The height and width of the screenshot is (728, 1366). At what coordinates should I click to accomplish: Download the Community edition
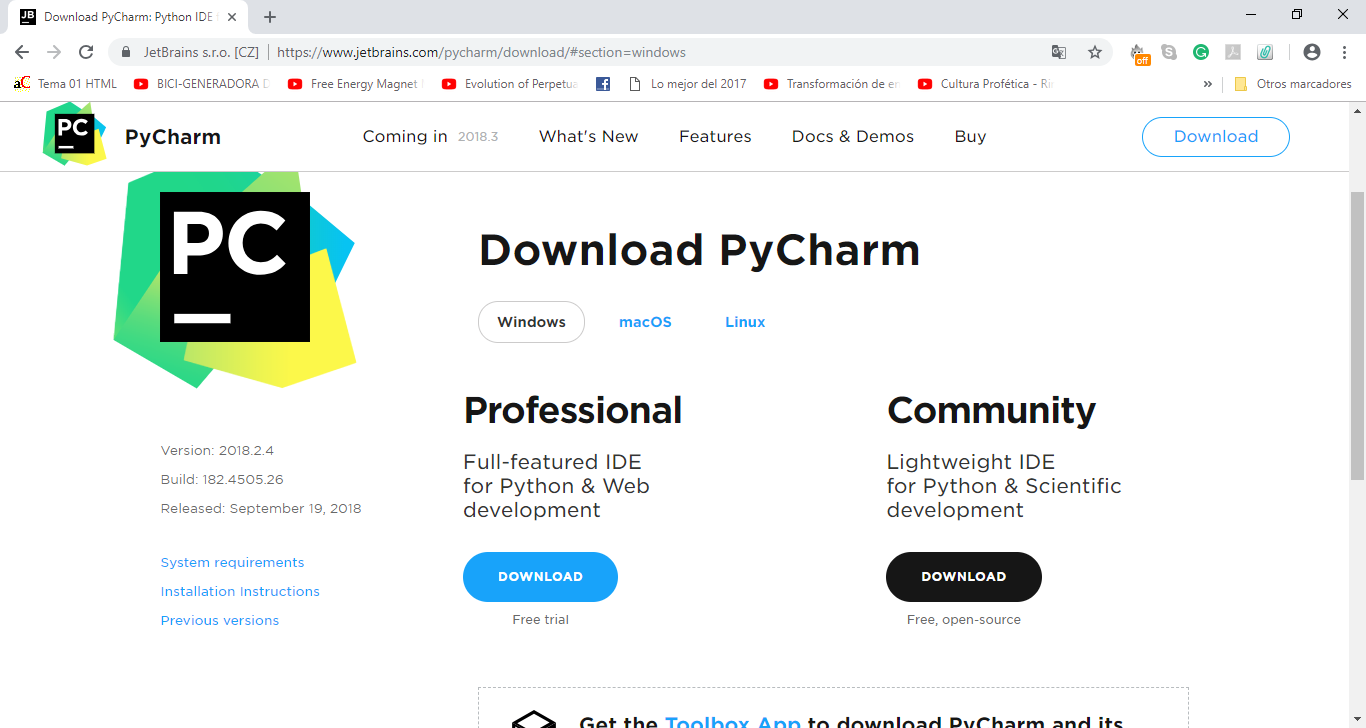pos(963,577)
